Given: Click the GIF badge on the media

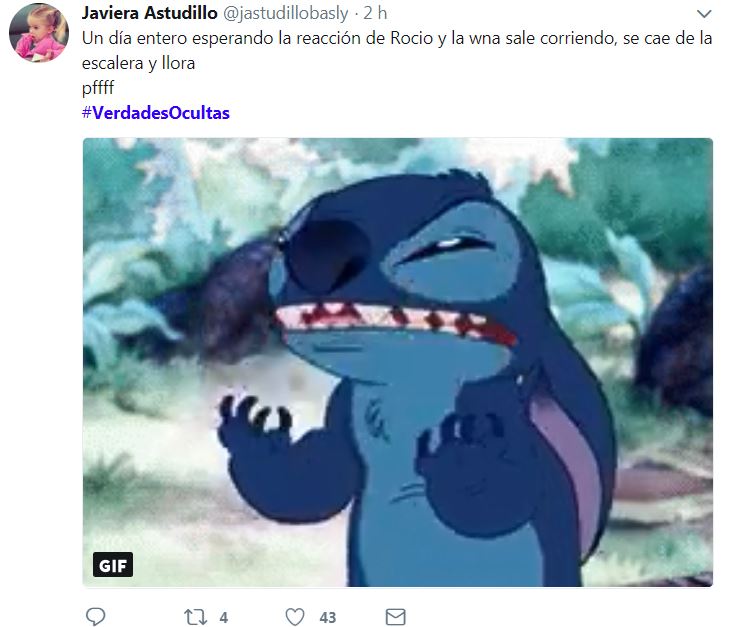Looking at the screenshot, I should (x=113, y=565).
